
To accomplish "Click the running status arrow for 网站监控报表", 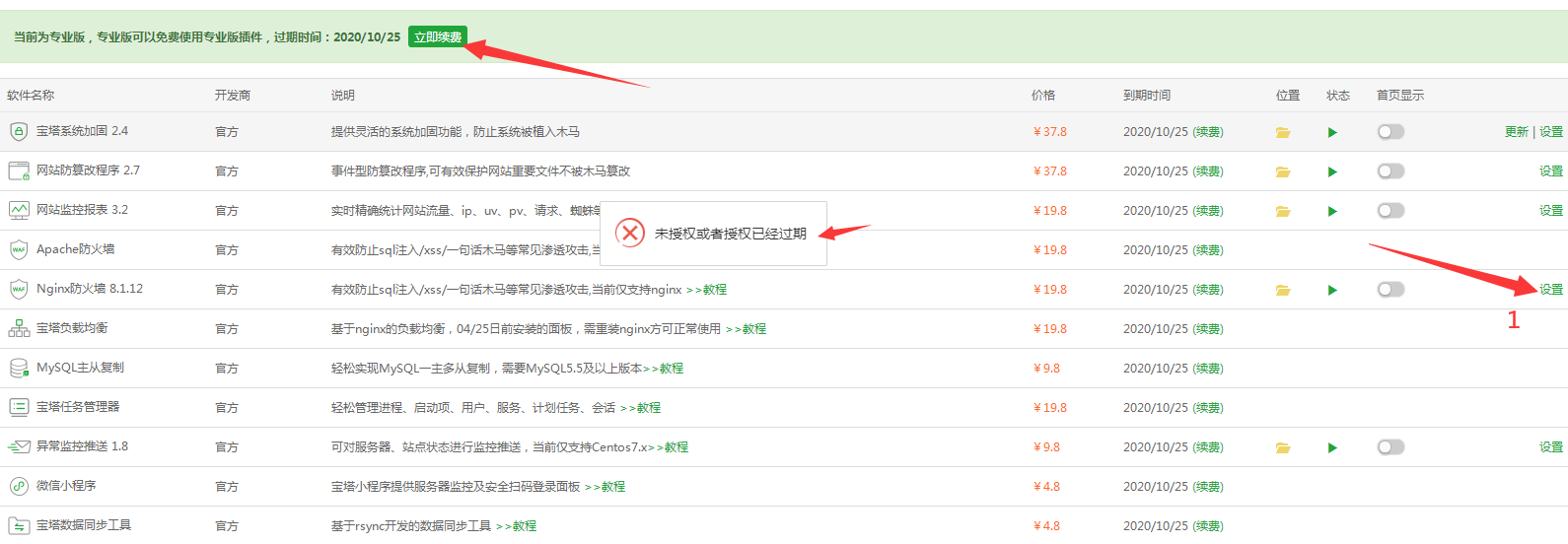I will click(1332, 211).
